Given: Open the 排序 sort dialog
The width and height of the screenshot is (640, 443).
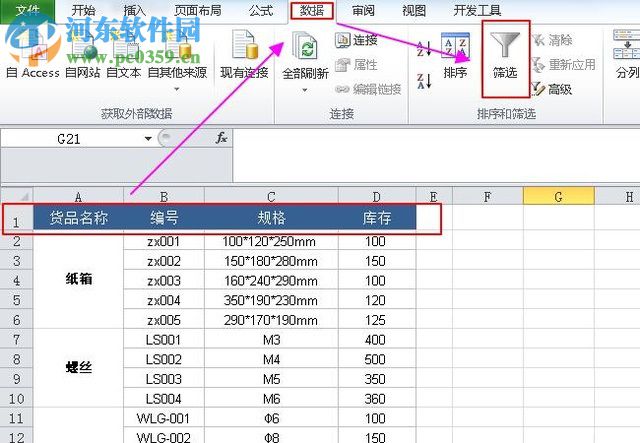Looking at the screenshot, I should point(455,55).
